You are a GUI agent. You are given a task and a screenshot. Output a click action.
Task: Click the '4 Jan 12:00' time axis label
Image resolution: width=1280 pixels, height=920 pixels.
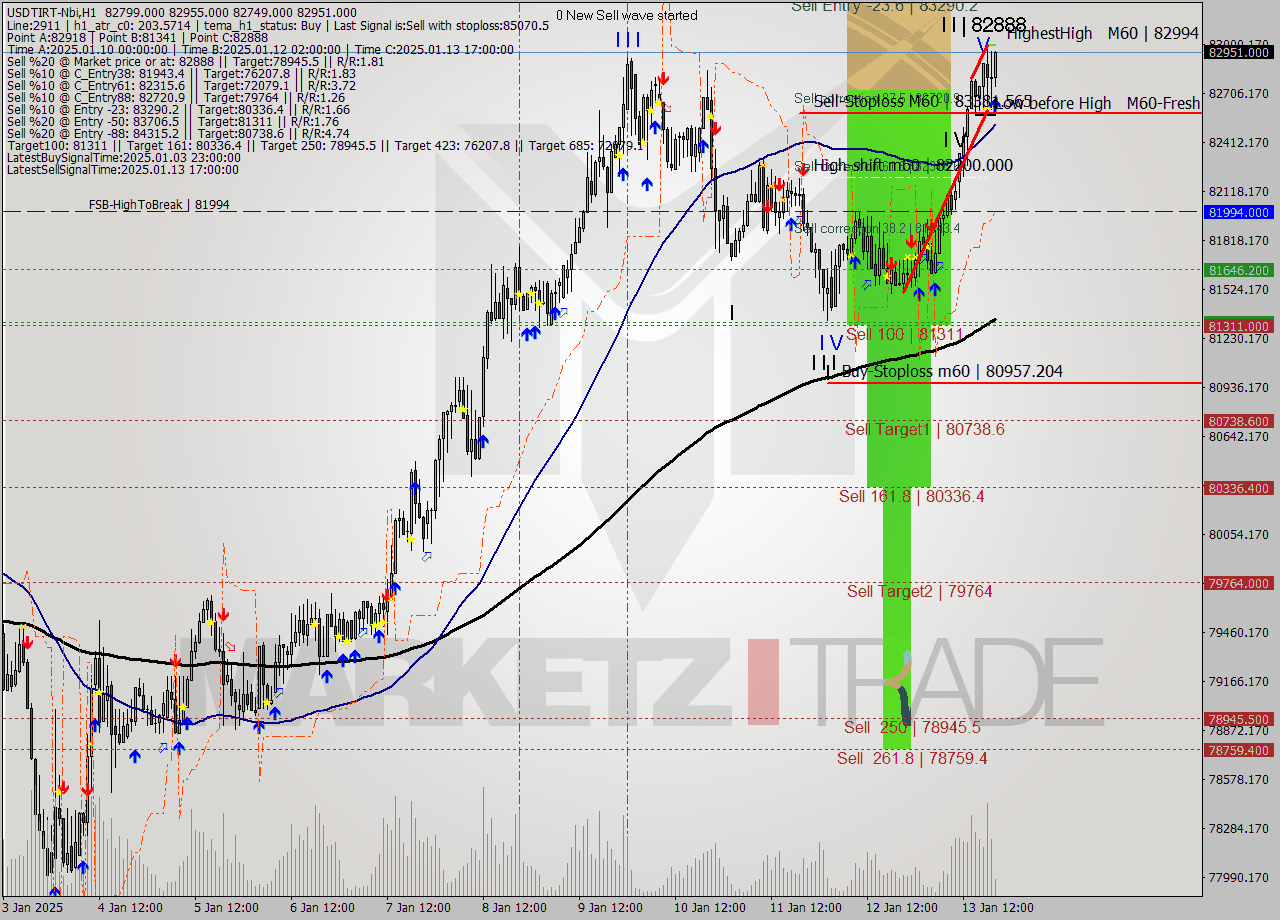(129, 908)
